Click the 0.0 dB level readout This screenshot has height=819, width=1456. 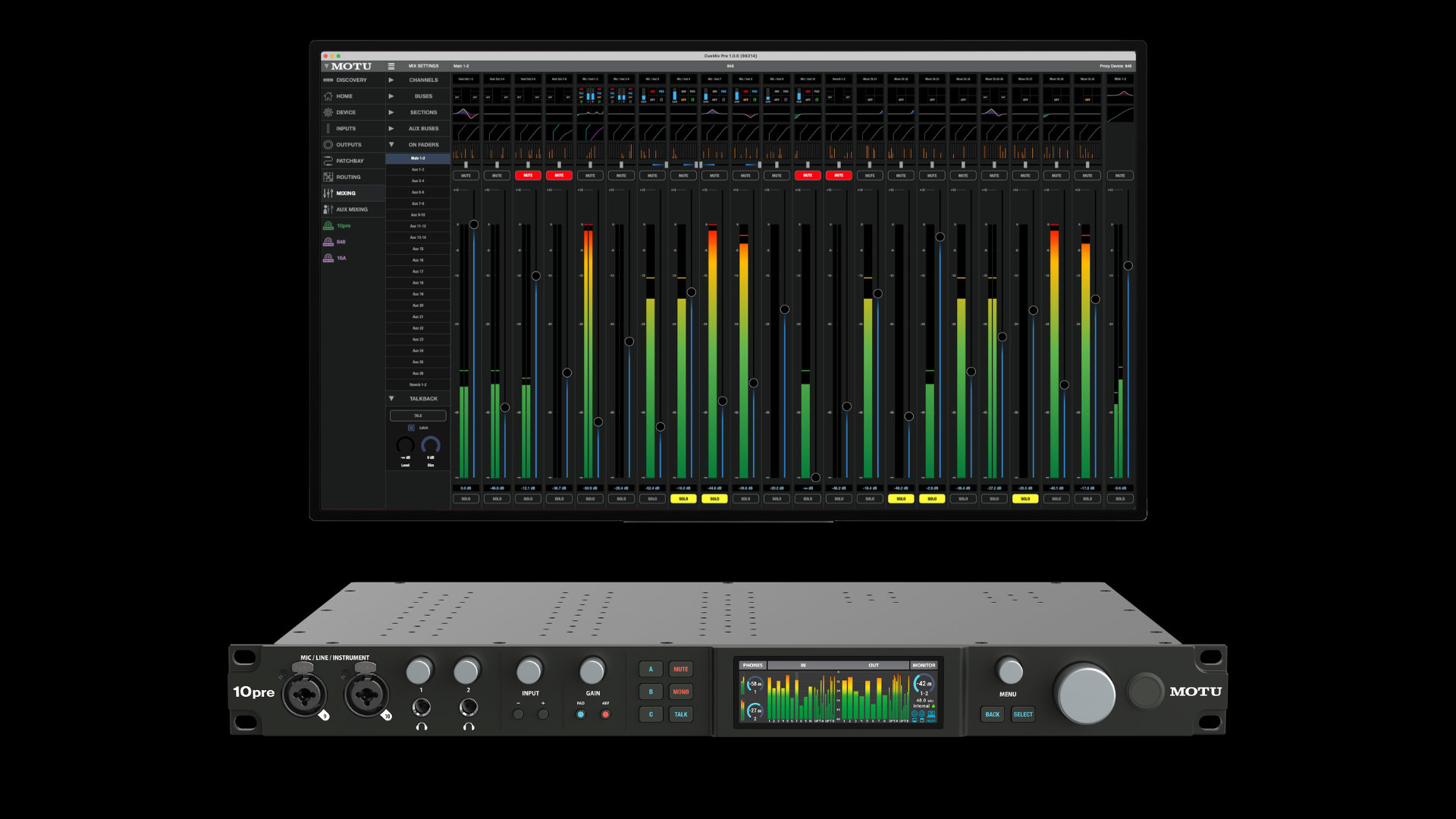(x=466, y=488)
